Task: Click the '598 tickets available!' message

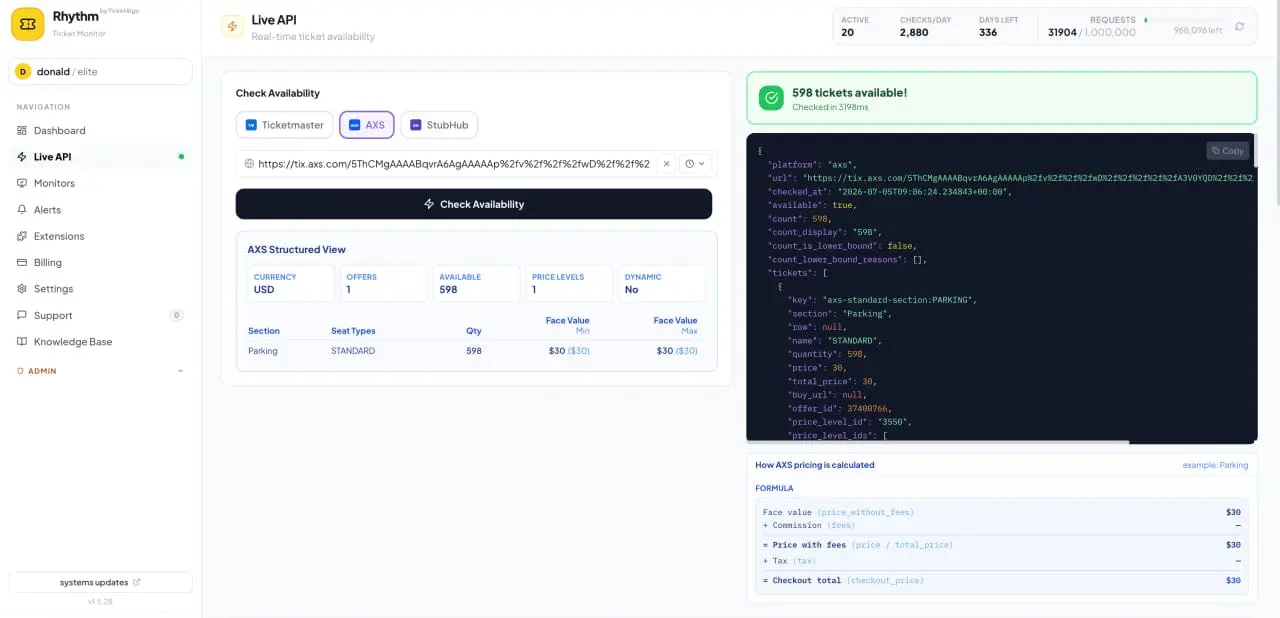Action: [850, 92]
